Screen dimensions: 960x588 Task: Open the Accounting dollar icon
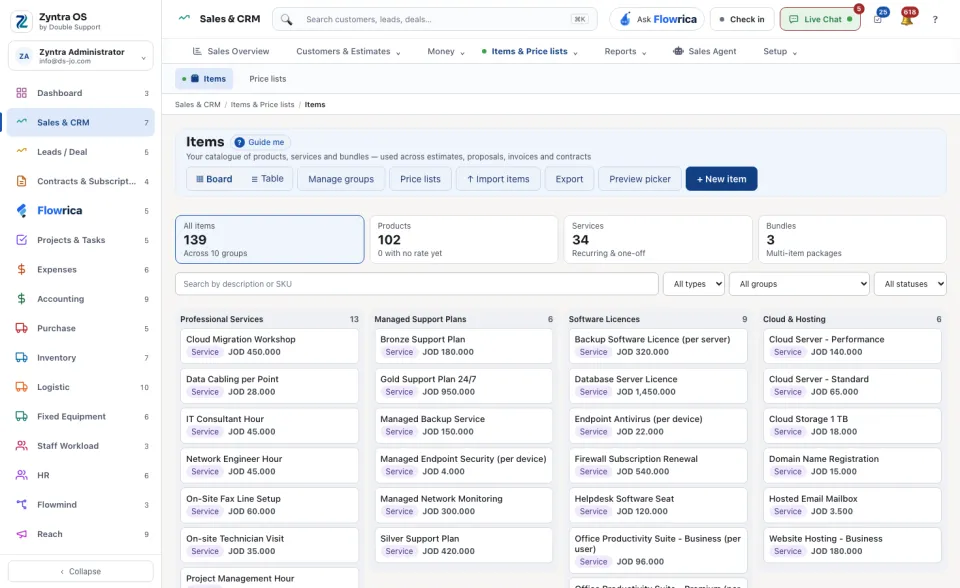click(x=21, y=299)
